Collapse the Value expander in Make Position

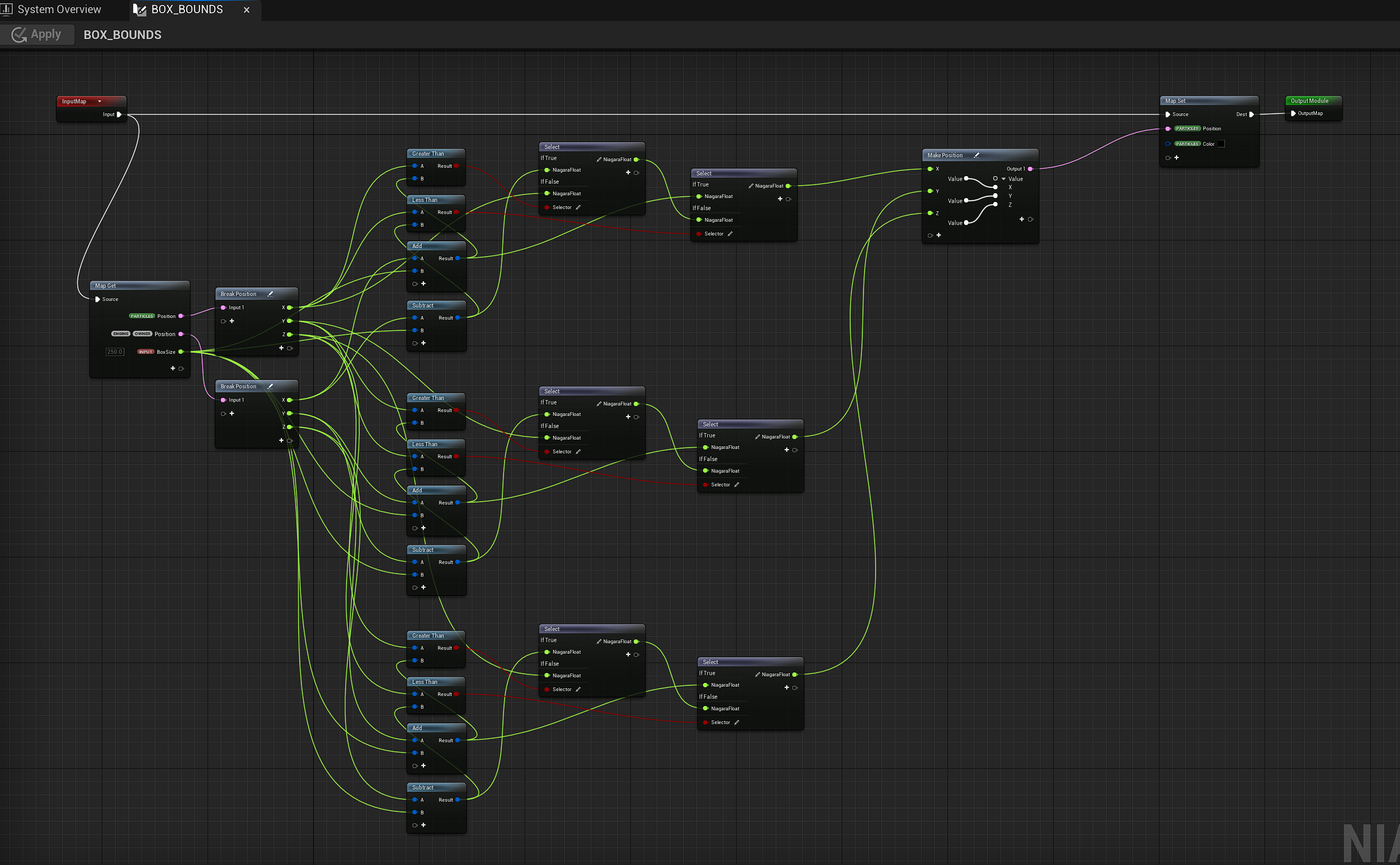pyautogui.click(x=1004, y=179)
